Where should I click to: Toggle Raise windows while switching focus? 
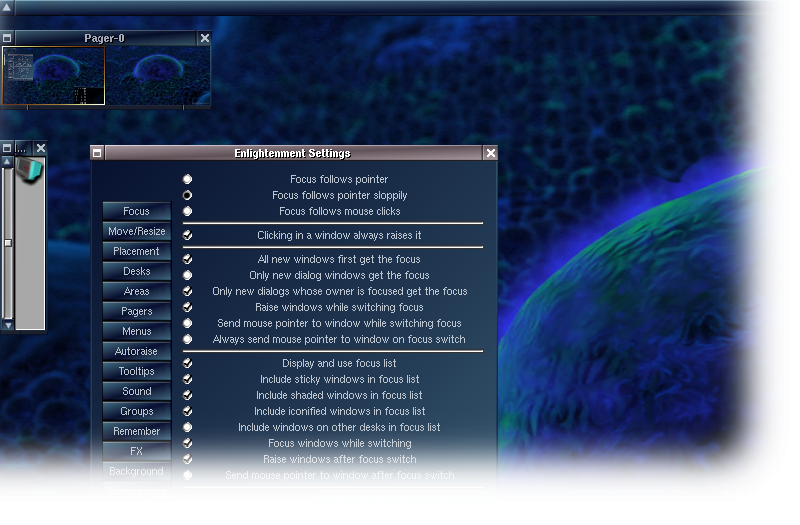click(x=188, y=307)
